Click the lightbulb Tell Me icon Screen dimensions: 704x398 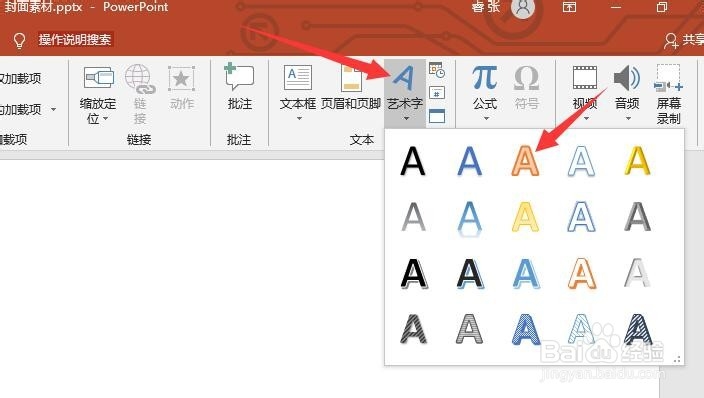point(19,40)
